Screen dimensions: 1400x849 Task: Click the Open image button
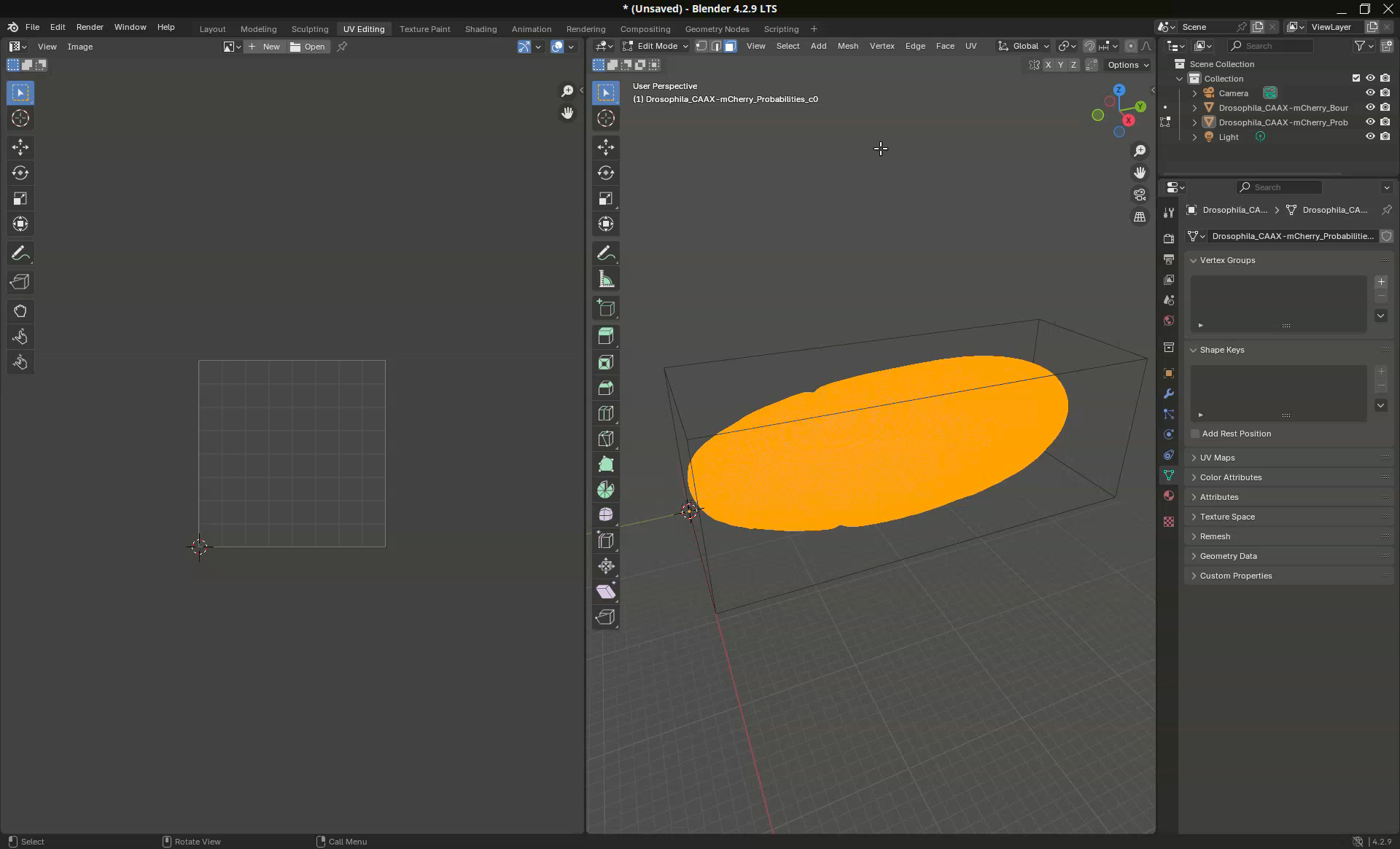pyautogui.click(x=308, y=47)
